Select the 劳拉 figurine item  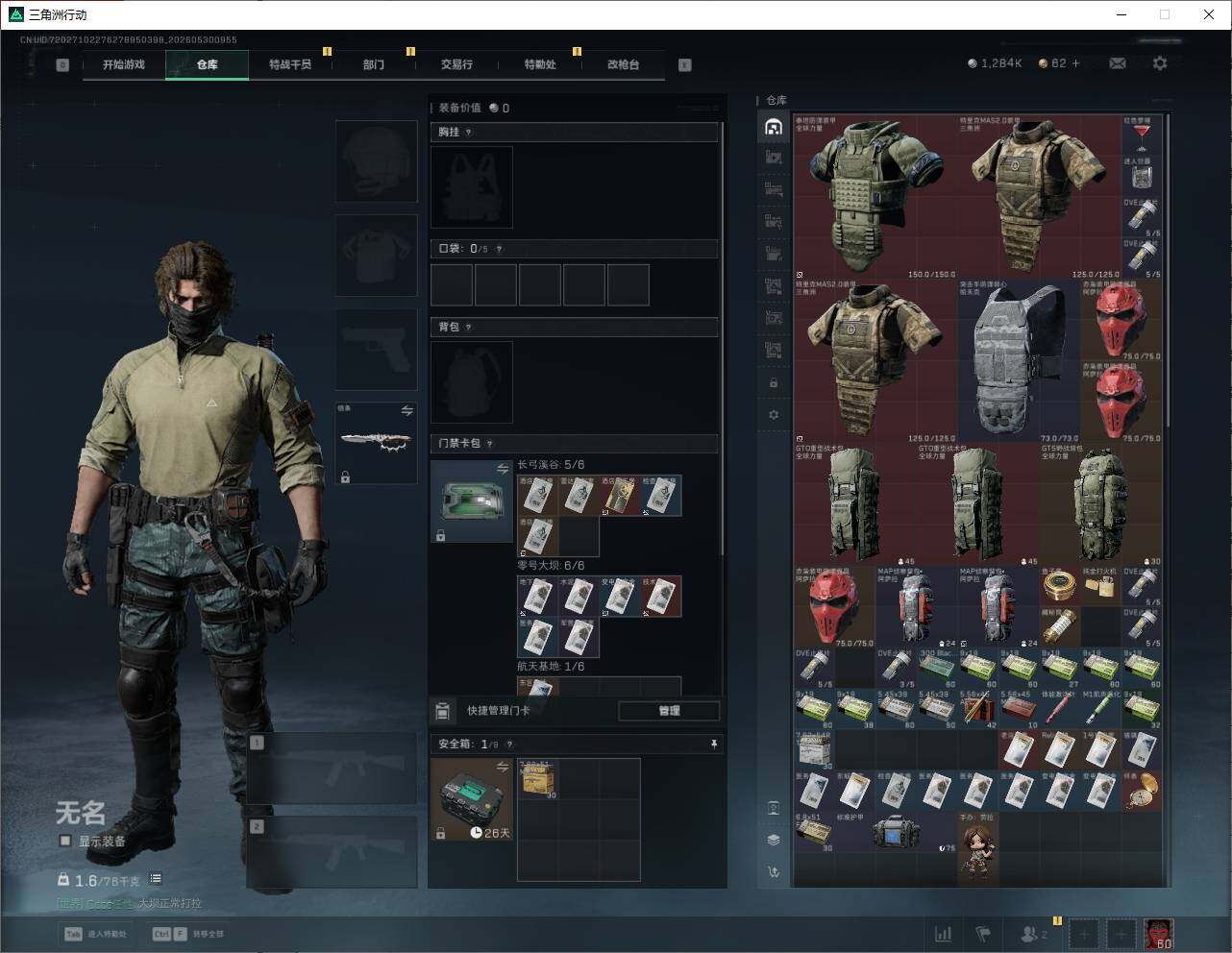(978, 850)
